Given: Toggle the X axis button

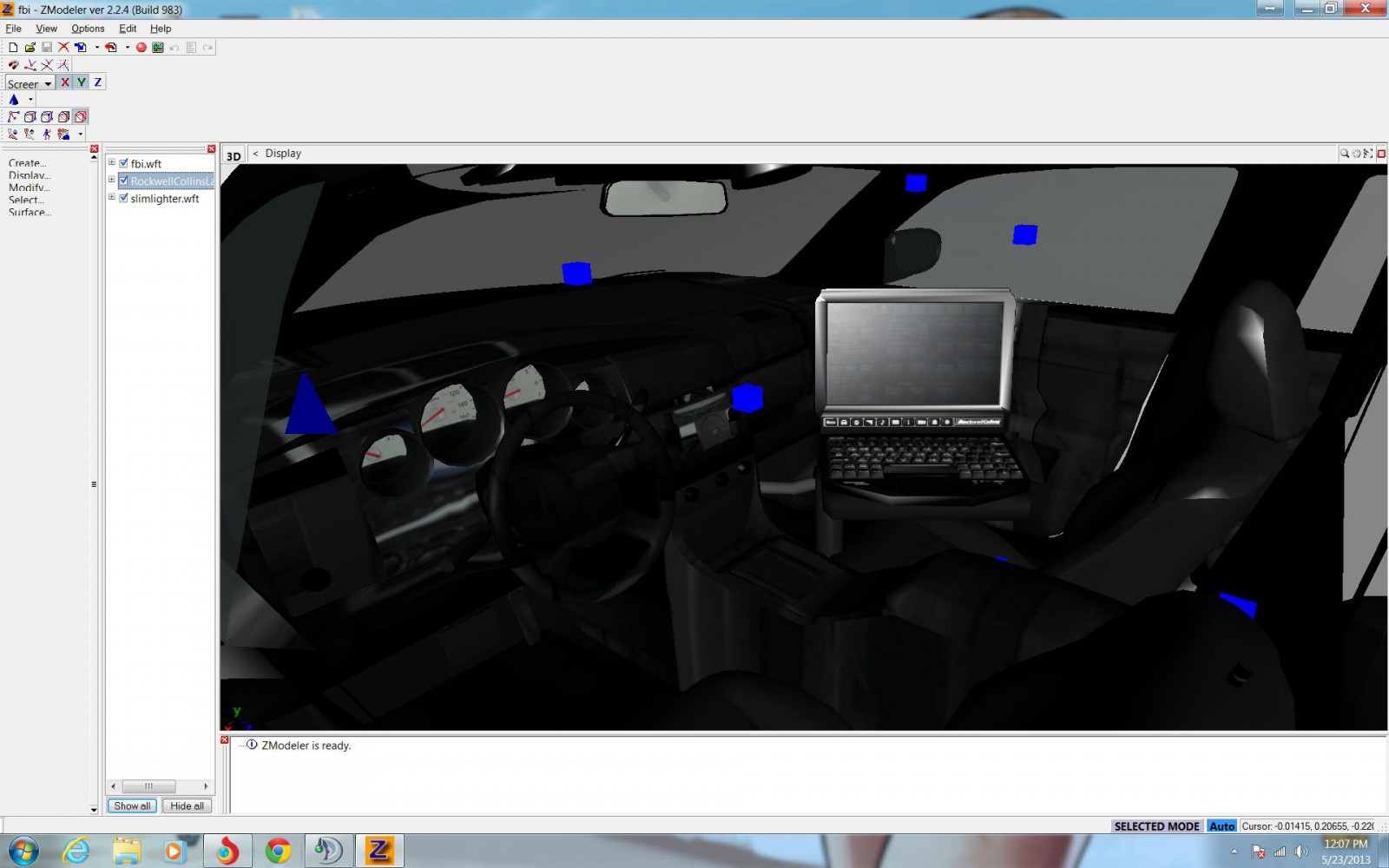Looking at the screenshot, I should pyautogui.click(x=65, y=82).
